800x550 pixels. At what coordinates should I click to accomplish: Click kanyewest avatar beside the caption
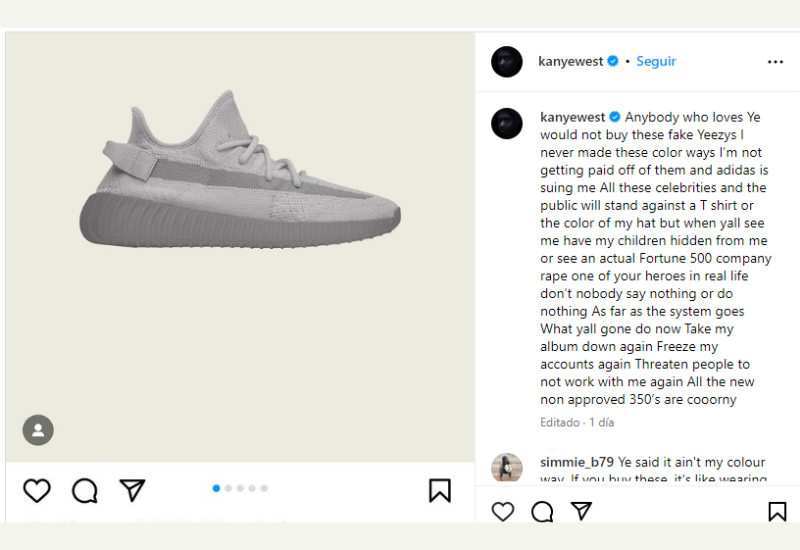507,123
